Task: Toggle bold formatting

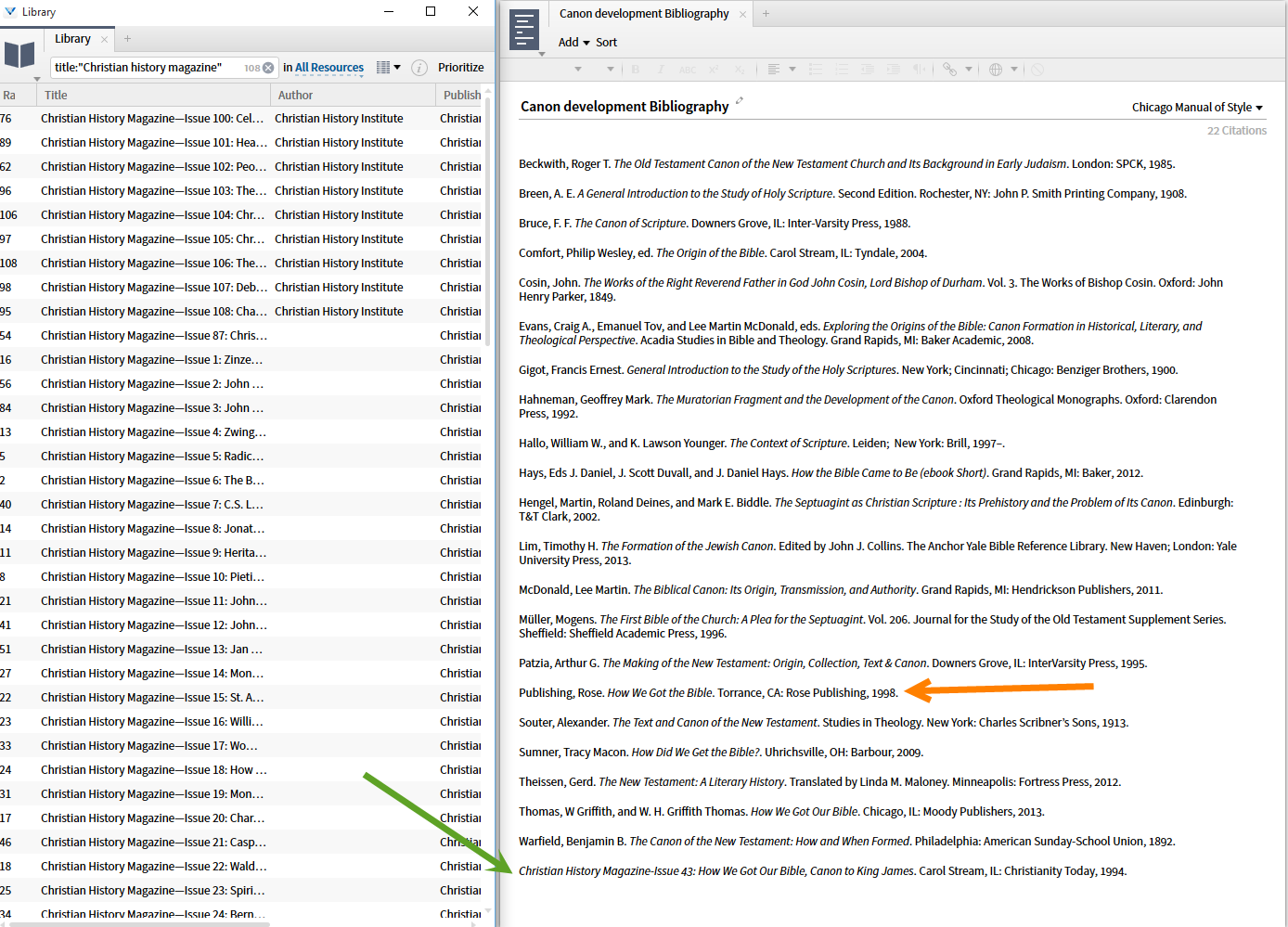Action: pos(636,70)
